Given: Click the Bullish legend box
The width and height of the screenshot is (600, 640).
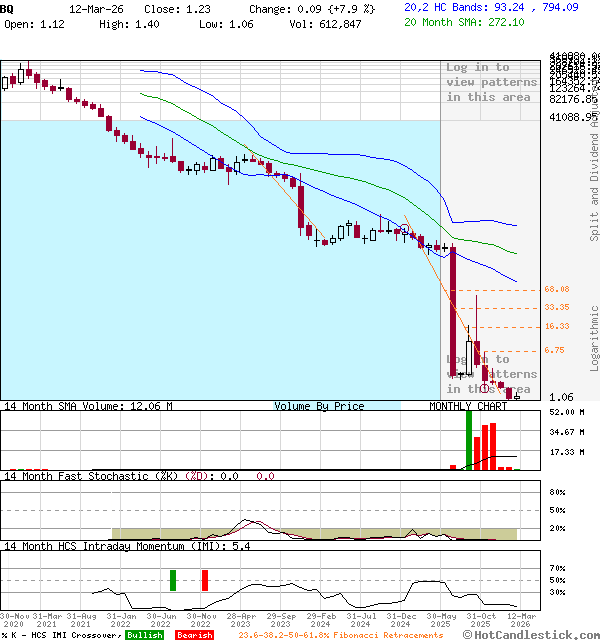Looking at the screenshot, I should point(144,635).
